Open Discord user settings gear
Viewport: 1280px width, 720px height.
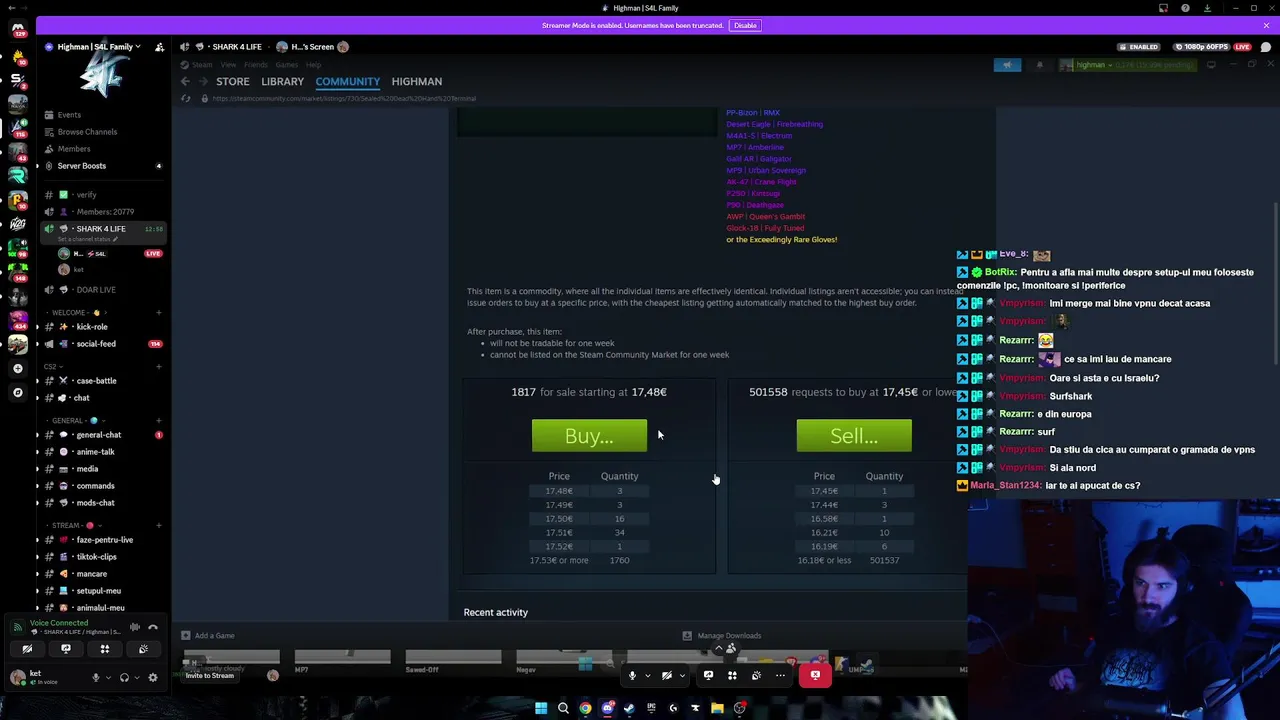[153, 678]
